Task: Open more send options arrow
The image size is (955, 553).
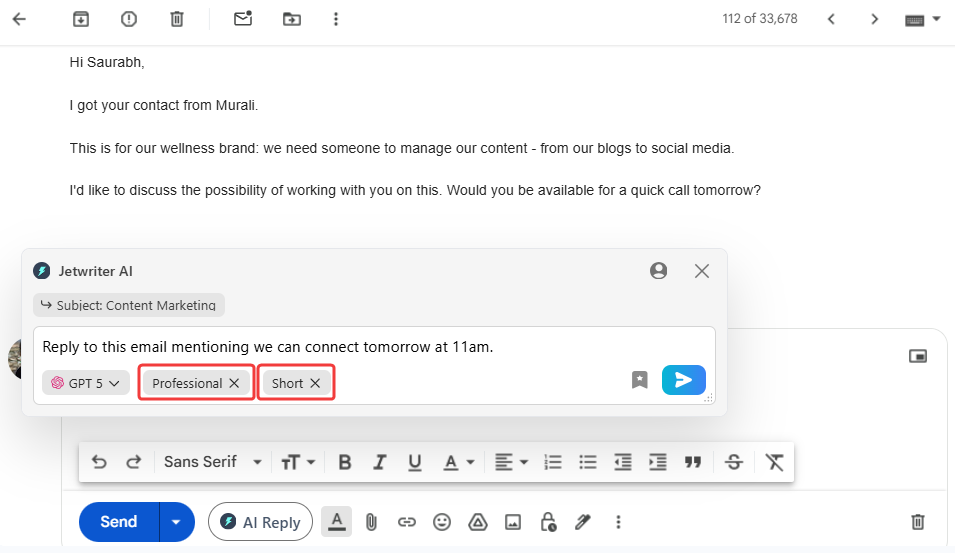Action: (x=177, y=522)
